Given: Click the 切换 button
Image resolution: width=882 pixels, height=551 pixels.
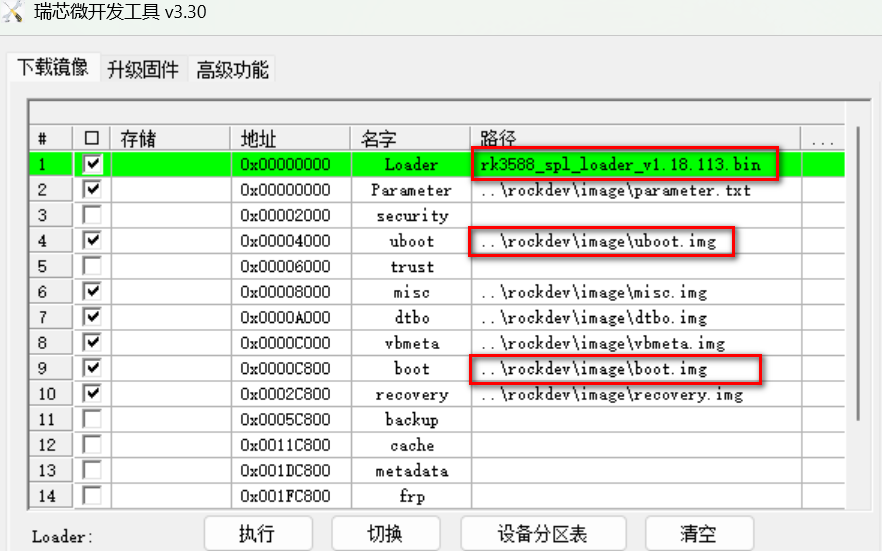Looking at the screenshot, I should (387, 533).
